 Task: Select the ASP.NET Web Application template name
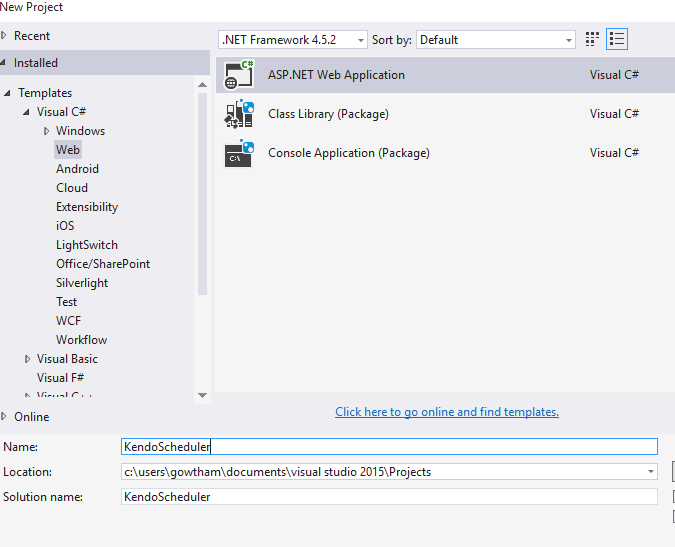pos(336,75)
